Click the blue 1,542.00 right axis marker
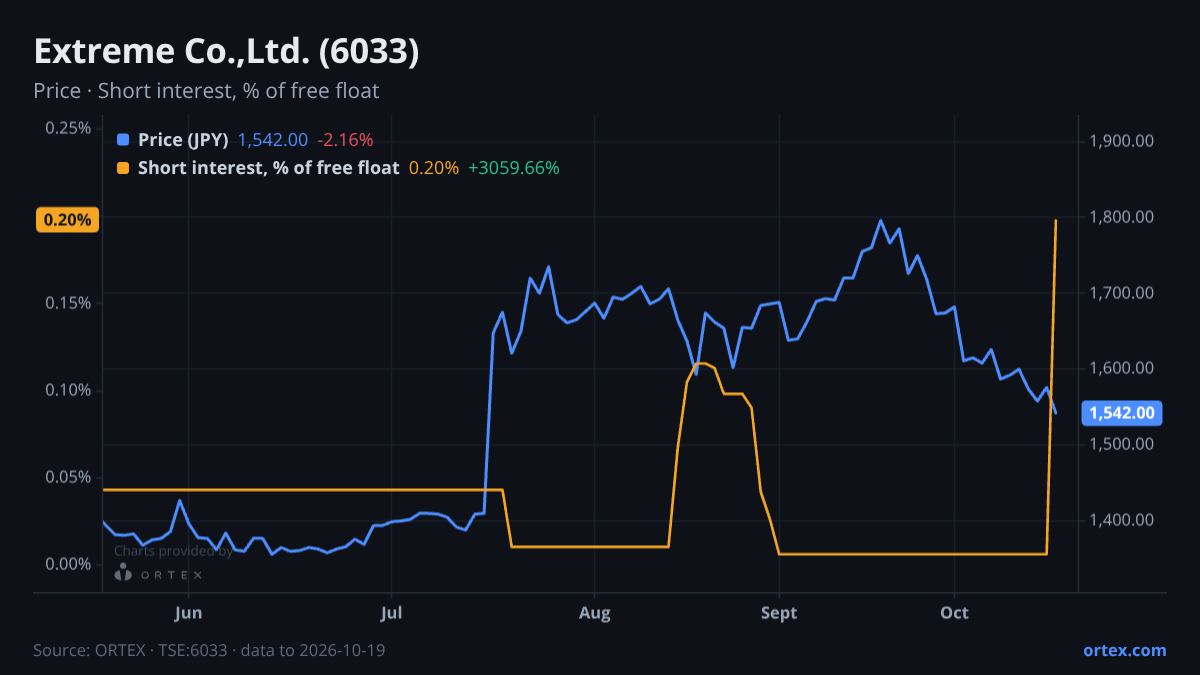1200x675 pixels. click(x=1122, y=413)
